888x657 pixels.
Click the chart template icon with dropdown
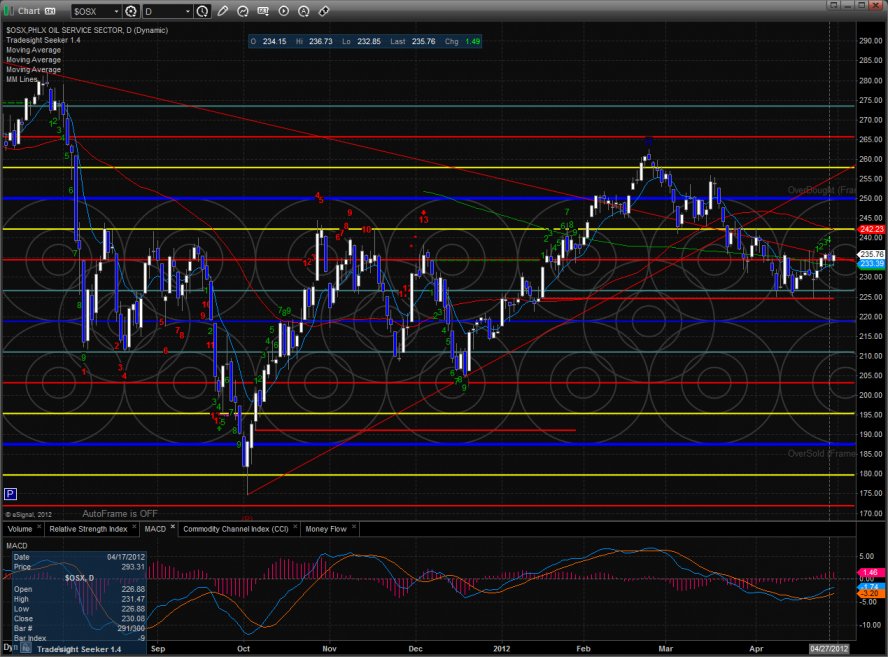[x=263, y=11]
